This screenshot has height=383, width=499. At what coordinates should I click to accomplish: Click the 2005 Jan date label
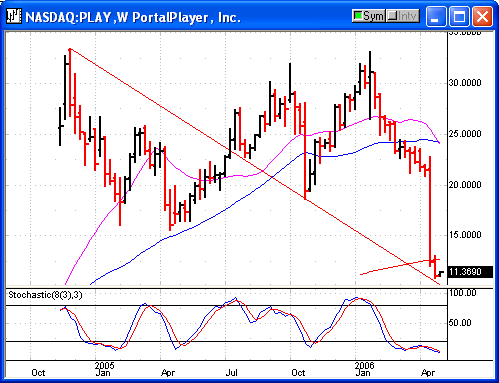pyautogui.click(x=104, y=369)
